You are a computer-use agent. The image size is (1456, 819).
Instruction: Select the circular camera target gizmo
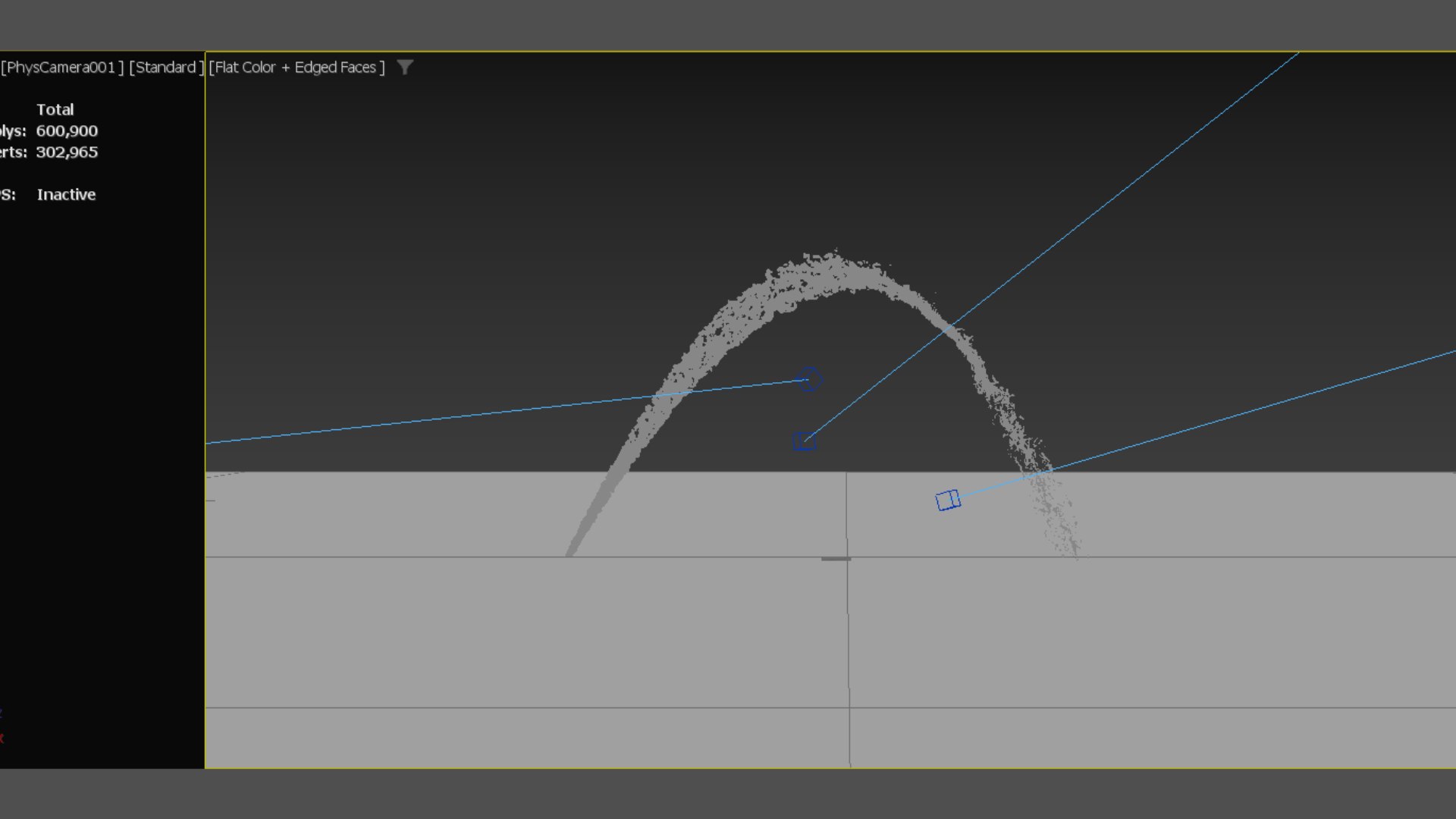tap(810, 379)
